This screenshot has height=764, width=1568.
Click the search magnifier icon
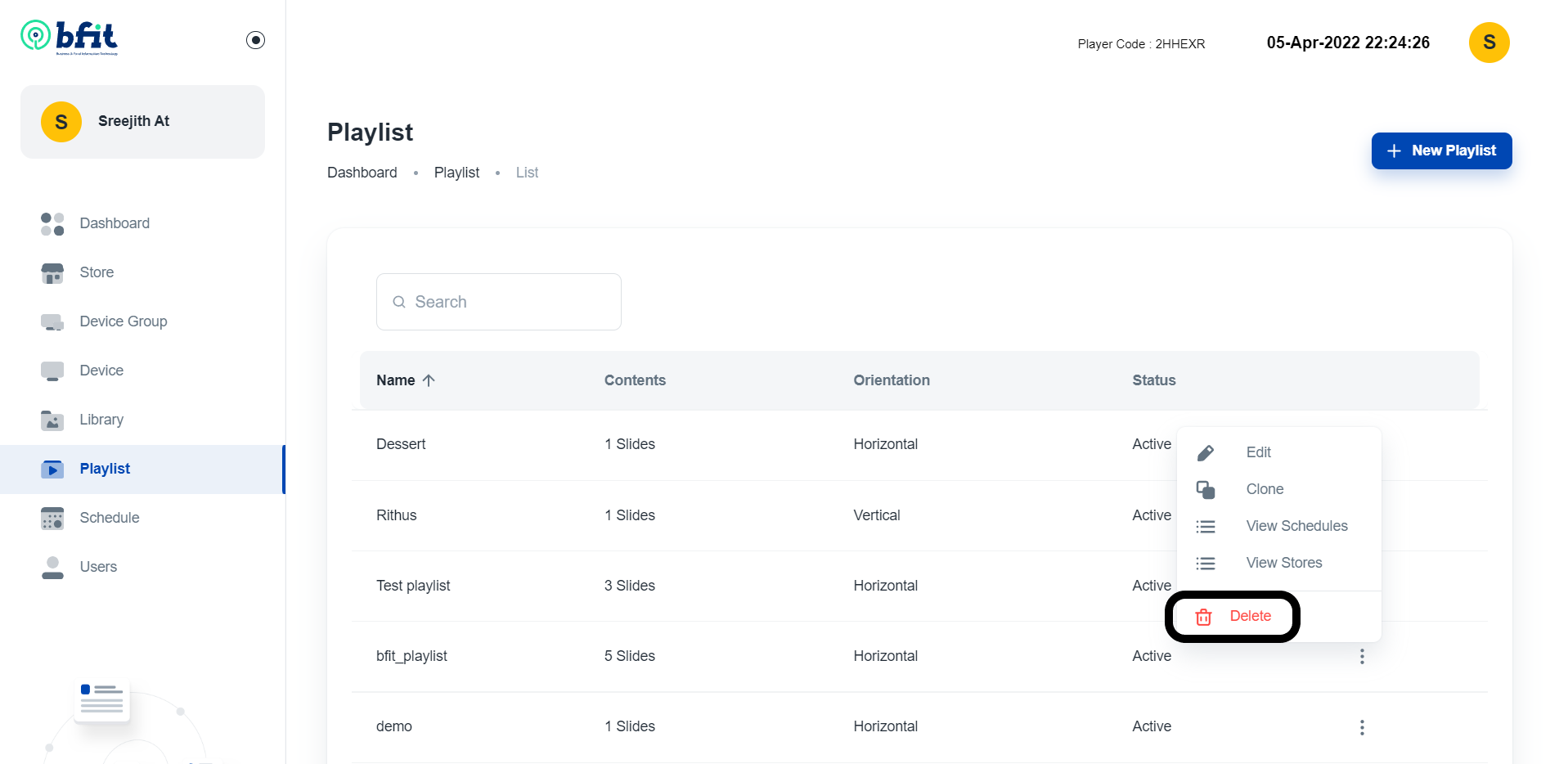[x=399, y=302]
